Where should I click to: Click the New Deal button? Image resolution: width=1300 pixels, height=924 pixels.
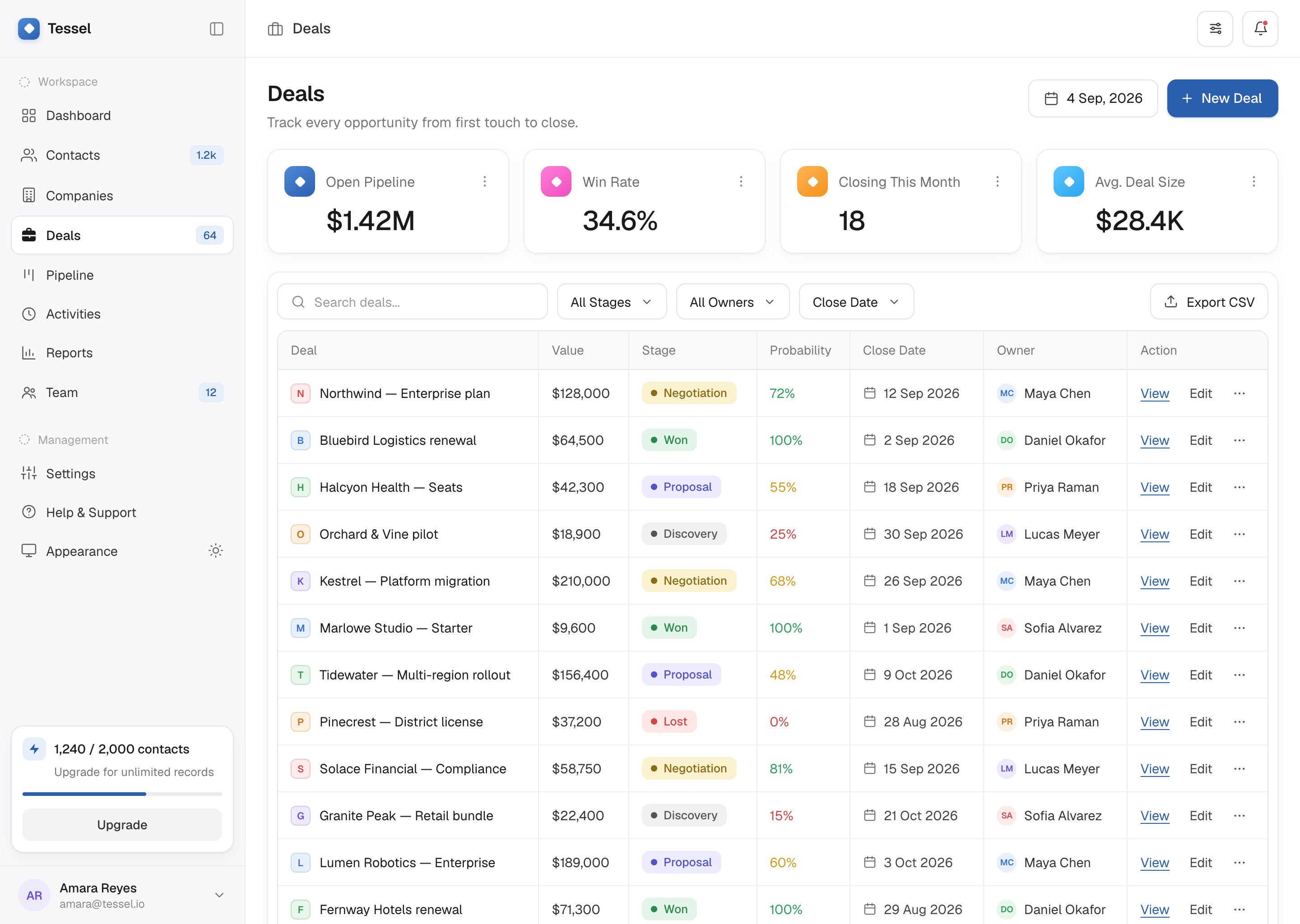pyautogui.click(x=1222, y=98)
